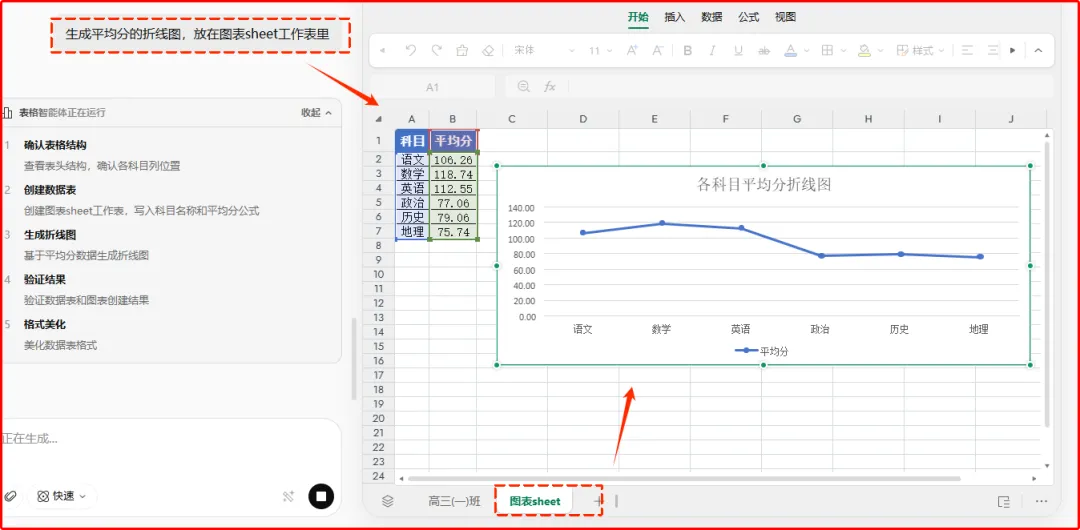This screenshot has height=530, width=1080.
Task: Open the sheet list layers icon
Action: click(388, 501)
